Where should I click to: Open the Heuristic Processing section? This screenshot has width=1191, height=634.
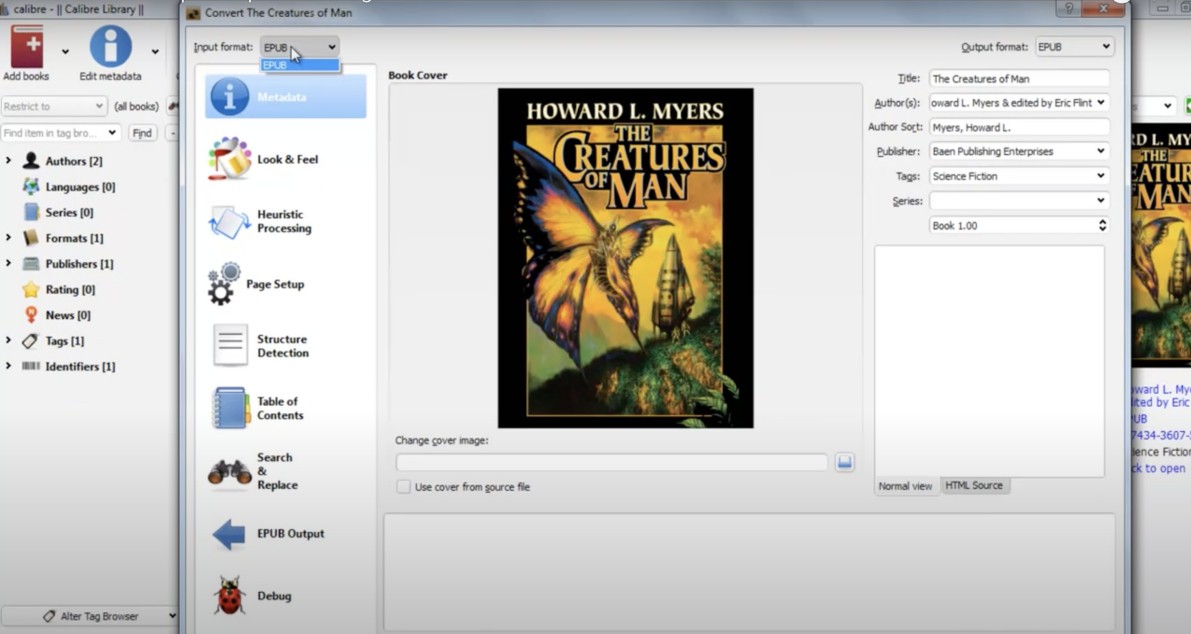[x=286, y=221]
